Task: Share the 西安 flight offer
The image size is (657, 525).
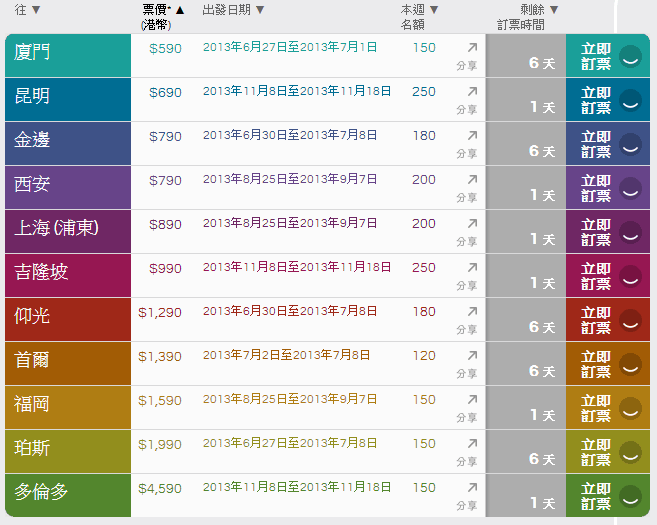Action: (472, 179)
